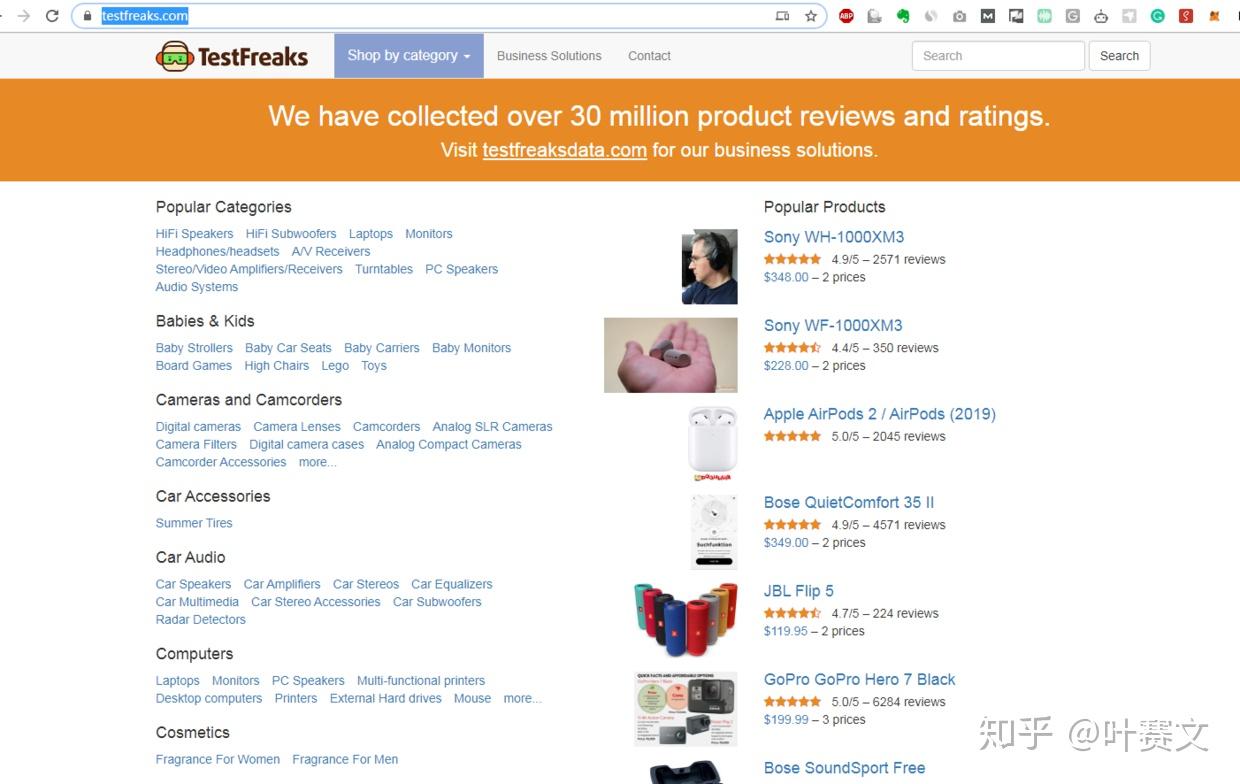
Task: Show more Computers categories
Action: (522, 698)
